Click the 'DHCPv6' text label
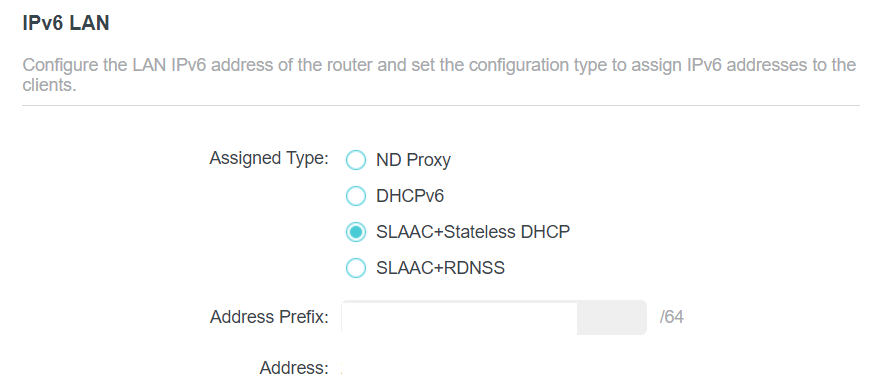Image resolution: width=894 pixels, height=388 pixels. click(410, 196)
